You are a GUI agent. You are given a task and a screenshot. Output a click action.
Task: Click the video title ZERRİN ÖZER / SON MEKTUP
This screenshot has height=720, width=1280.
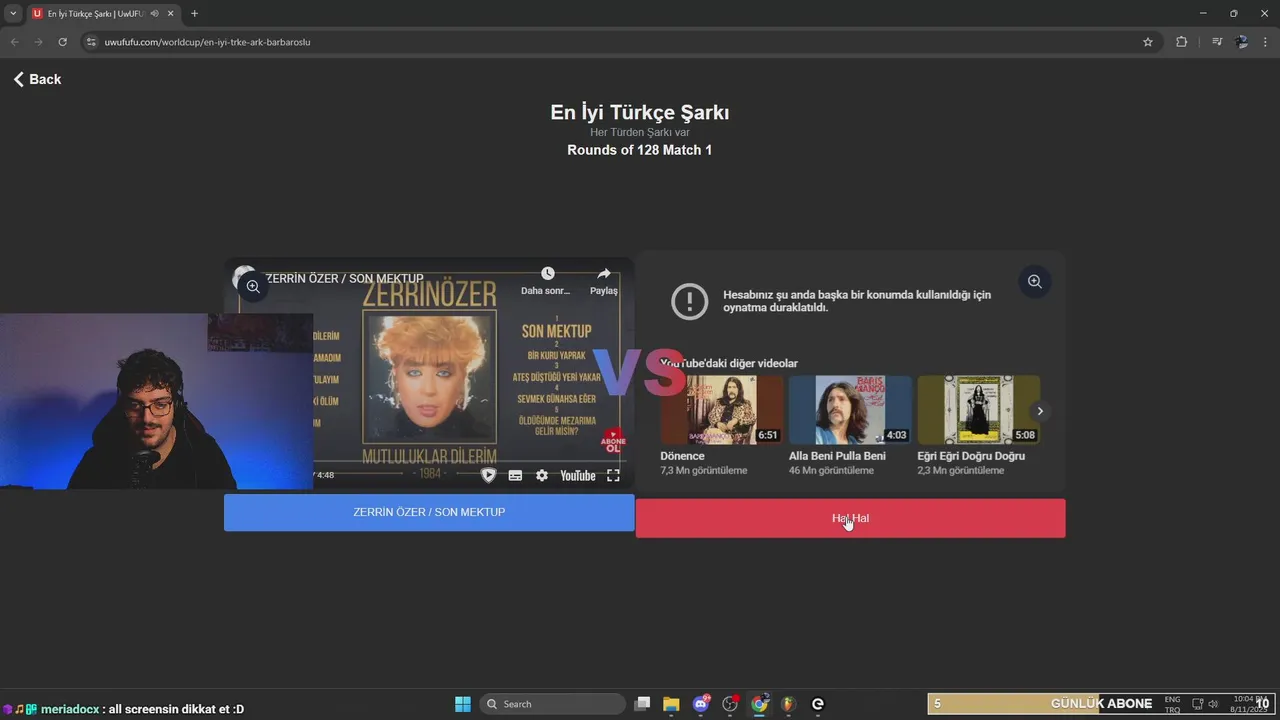[x=344, y=278]
